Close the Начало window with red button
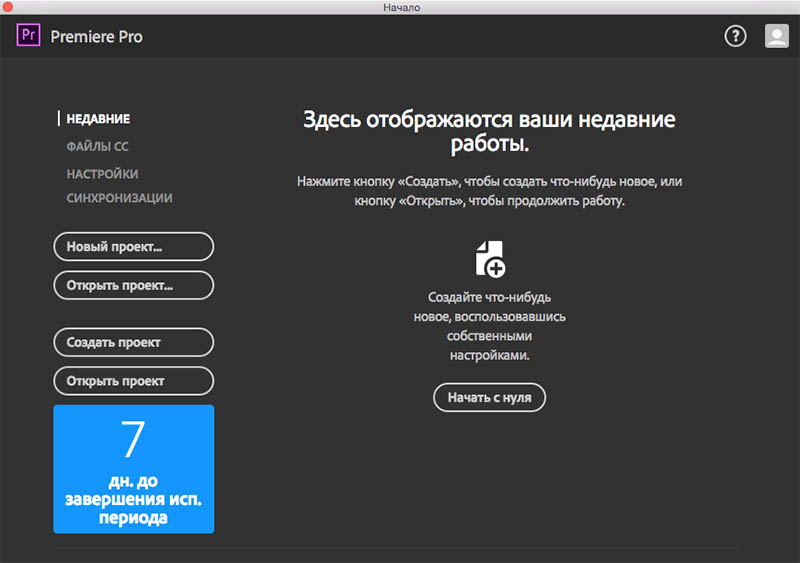 point(8,7)
